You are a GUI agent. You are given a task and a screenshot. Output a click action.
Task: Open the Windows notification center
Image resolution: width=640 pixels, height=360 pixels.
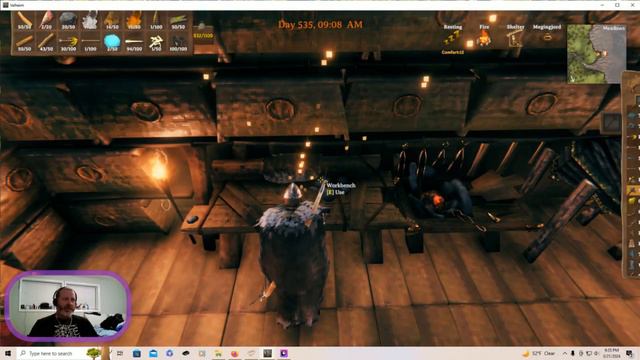tap(629, 353)
